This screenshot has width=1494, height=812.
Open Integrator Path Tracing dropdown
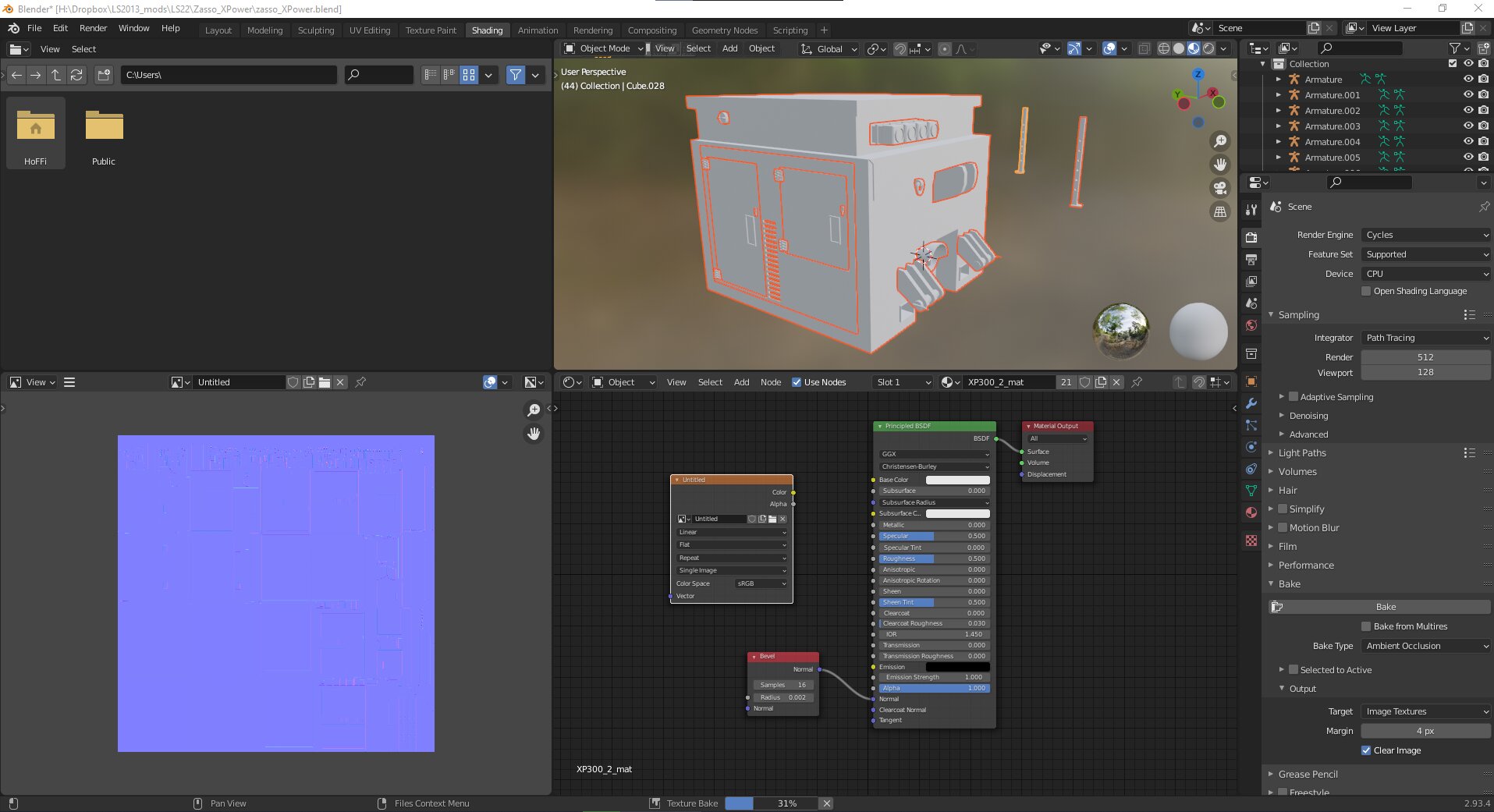tap(1426, 338)
